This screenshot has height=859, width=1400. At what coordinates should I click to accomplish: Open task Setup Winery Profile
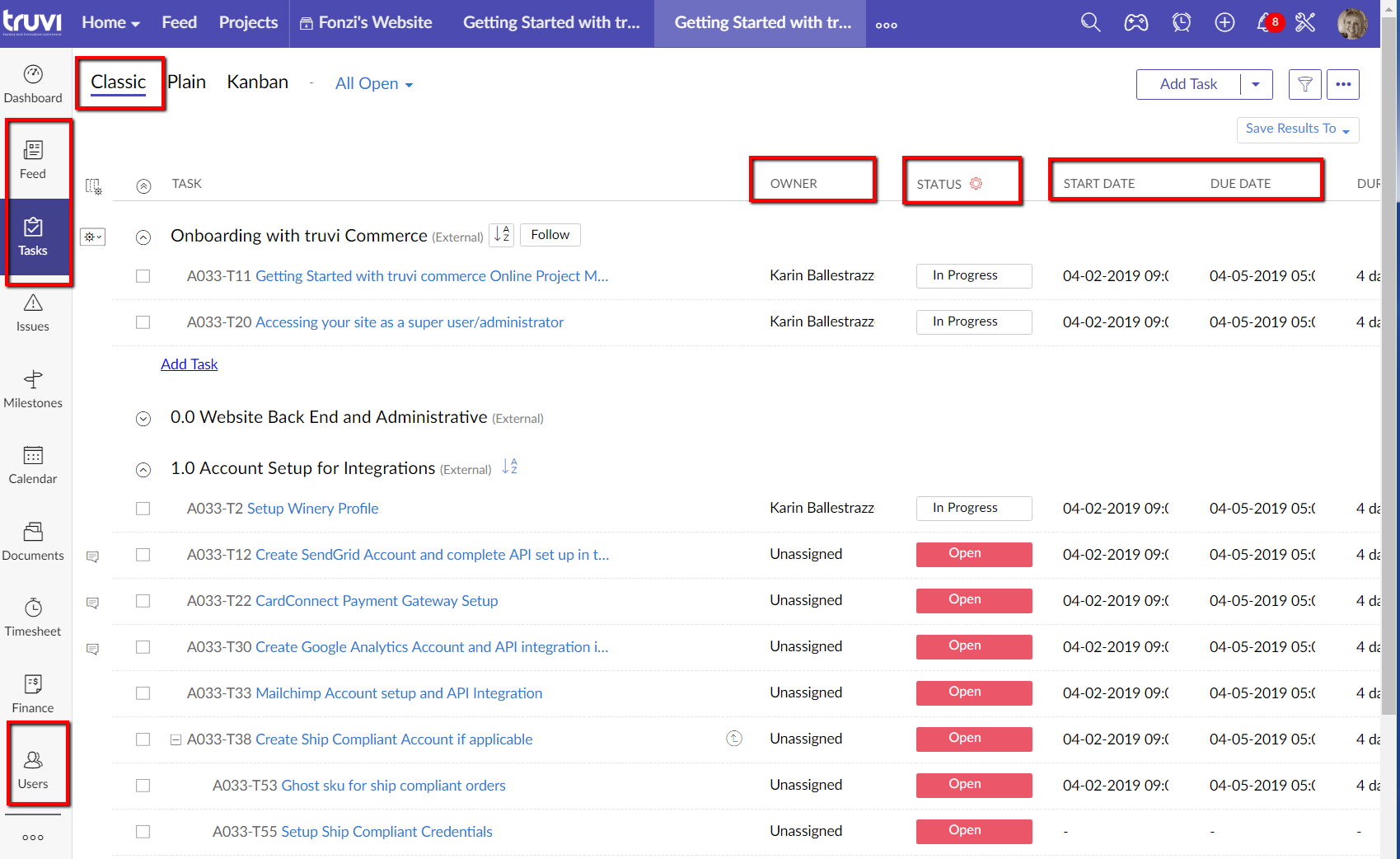pyautogui.click(x=313, y=509)
